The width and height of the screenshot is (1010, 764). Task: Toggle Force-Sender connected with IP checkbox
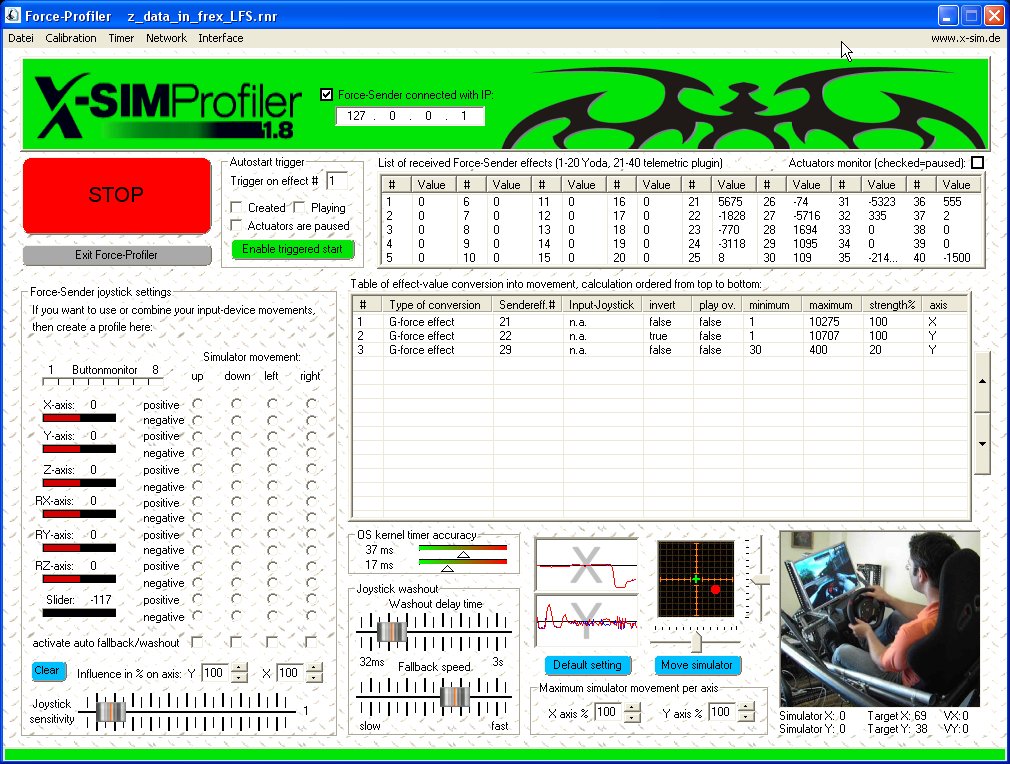(327, 95)
